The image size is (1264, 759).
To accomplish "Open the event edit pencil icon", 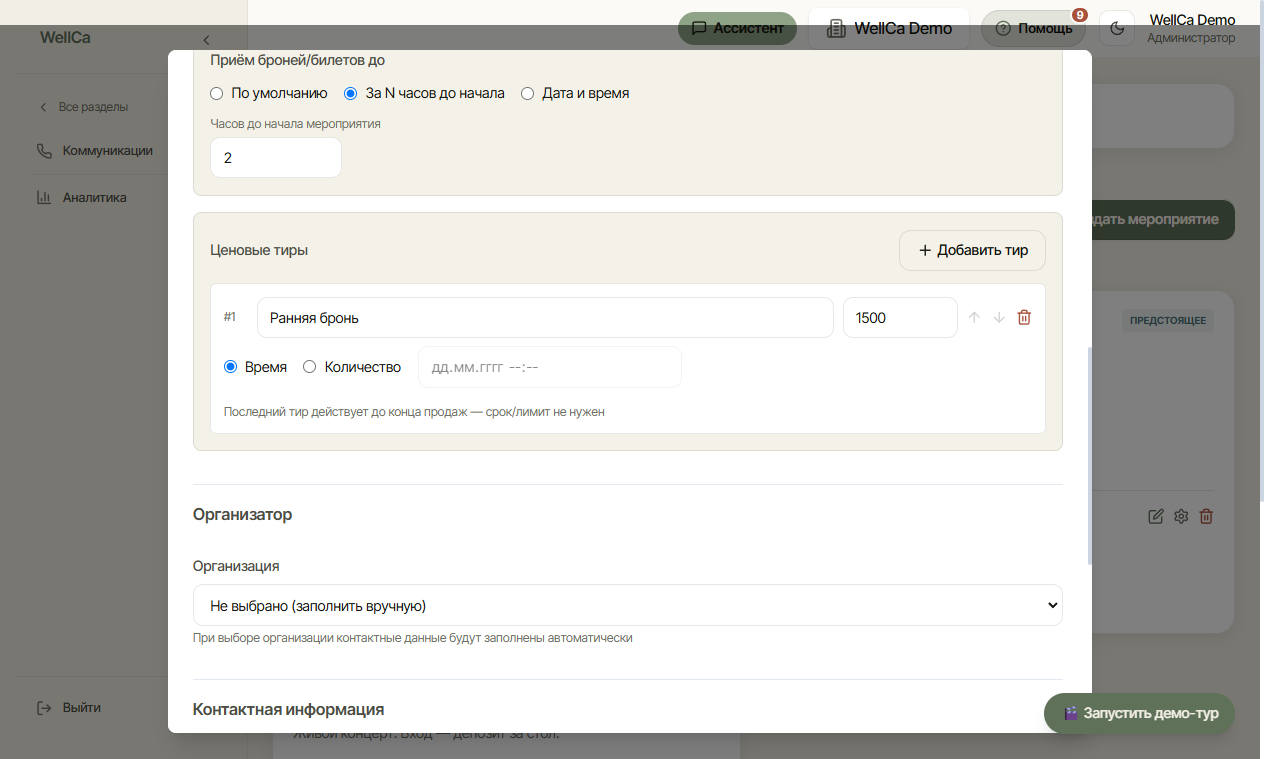I will point(1156,517).
